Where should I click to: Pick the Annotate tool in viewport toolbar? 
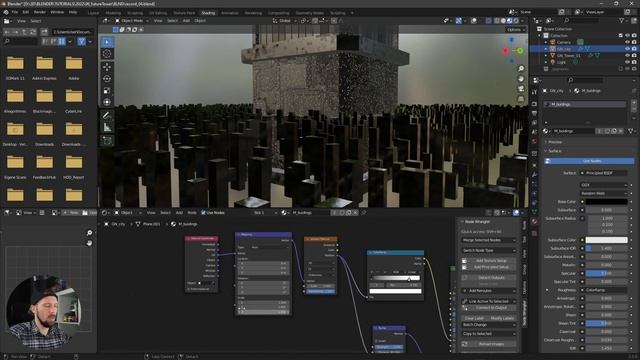tap(107, 116)
